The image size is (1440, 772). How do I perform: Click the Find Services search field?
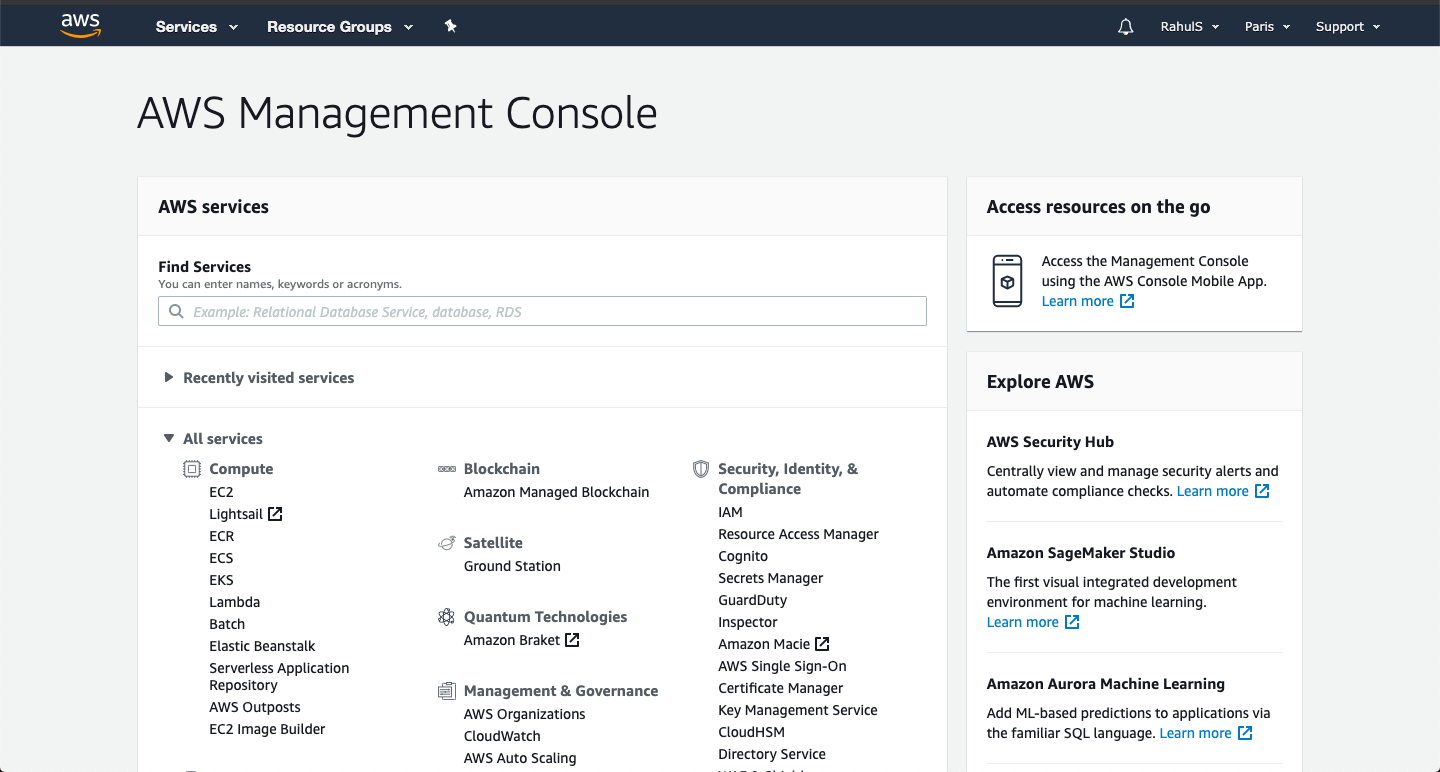(x=542, y=311)
